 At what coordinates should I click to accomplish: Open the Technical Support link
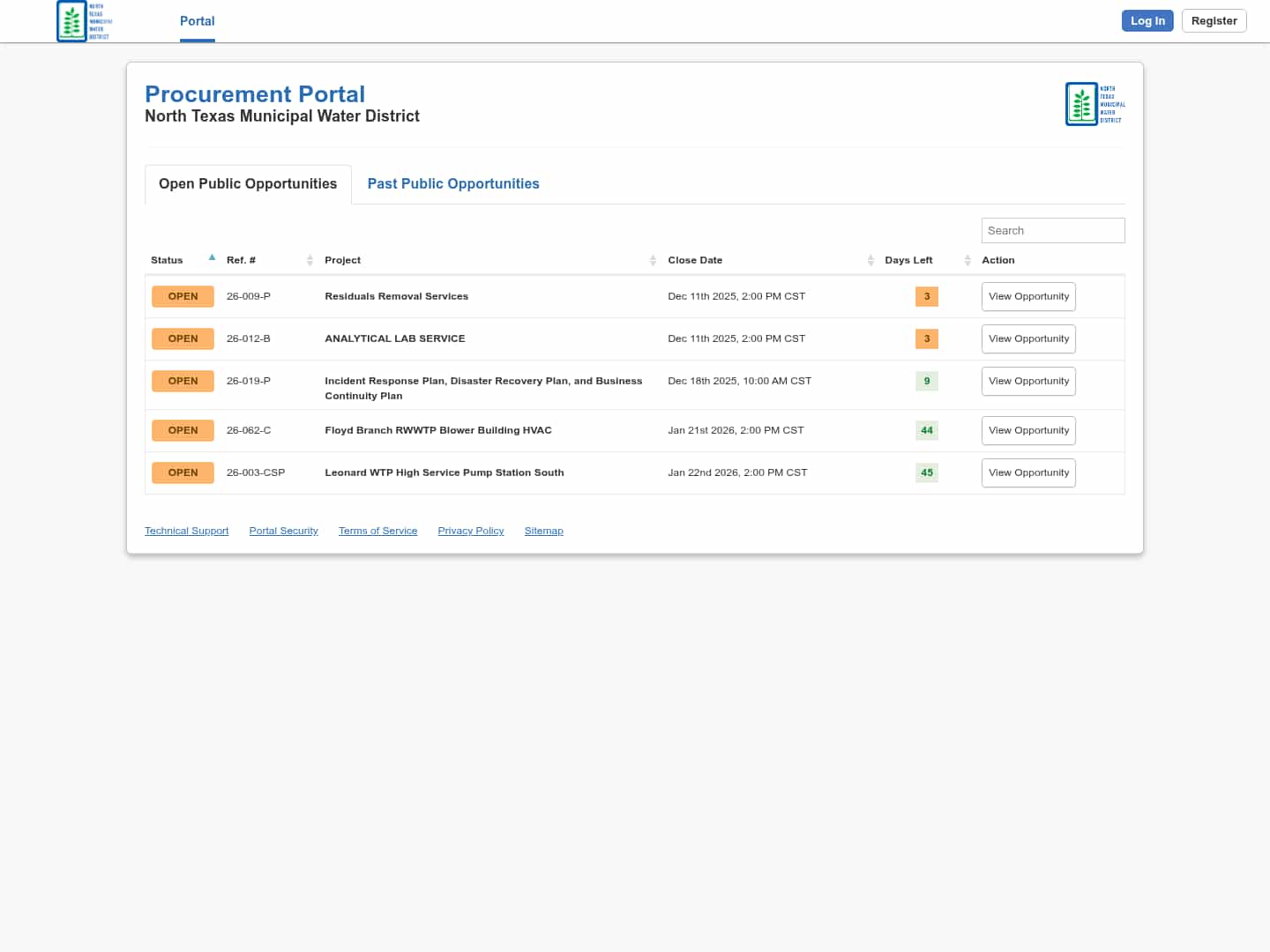click(x=186, y=531)
